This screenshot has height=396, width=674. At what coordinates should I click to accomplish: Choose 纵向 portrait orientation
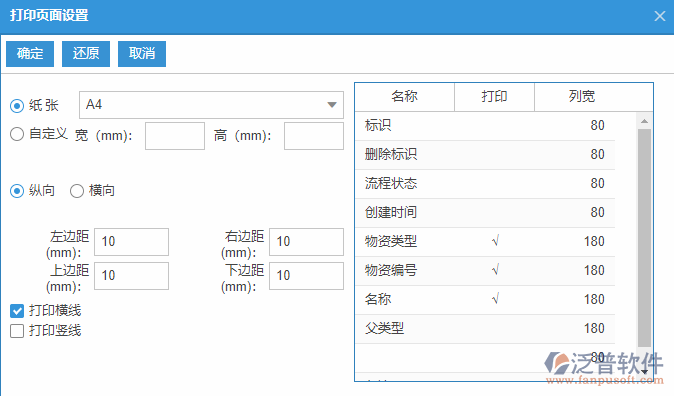(x=17, y=191)
